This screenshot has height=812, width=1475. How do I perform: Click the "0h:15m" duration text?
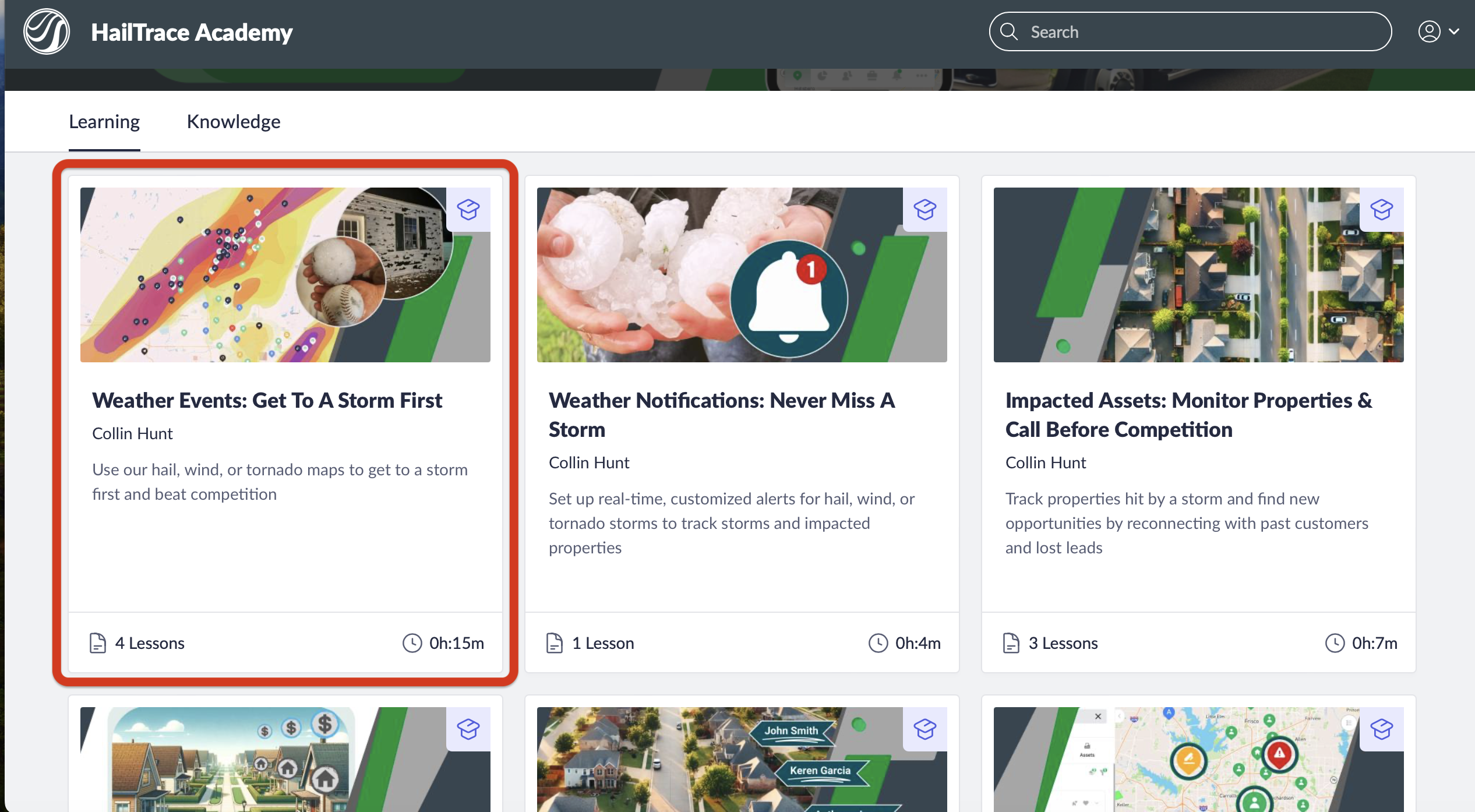pyautogui.click(x=457, y=643)
